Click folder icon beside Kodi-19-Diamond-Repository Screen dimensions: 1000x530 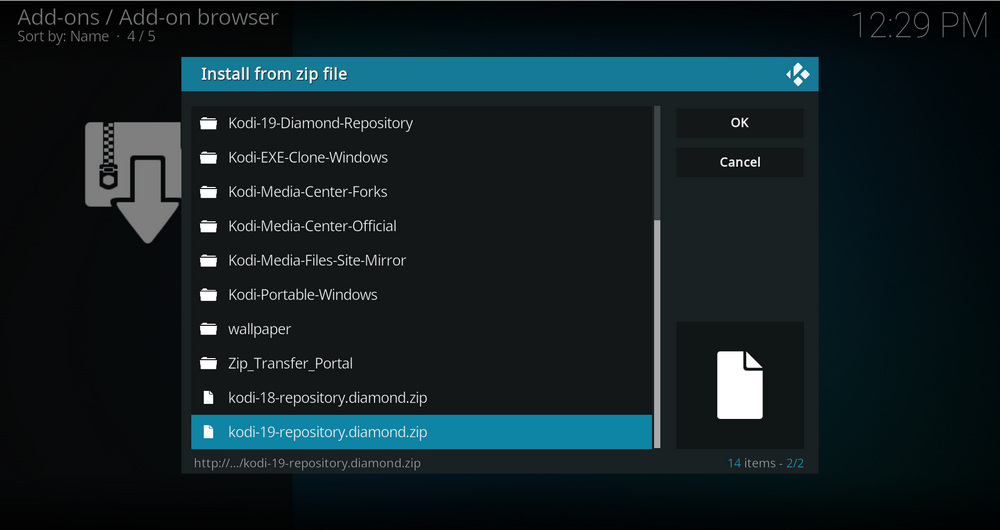click(x=208, y=123)
